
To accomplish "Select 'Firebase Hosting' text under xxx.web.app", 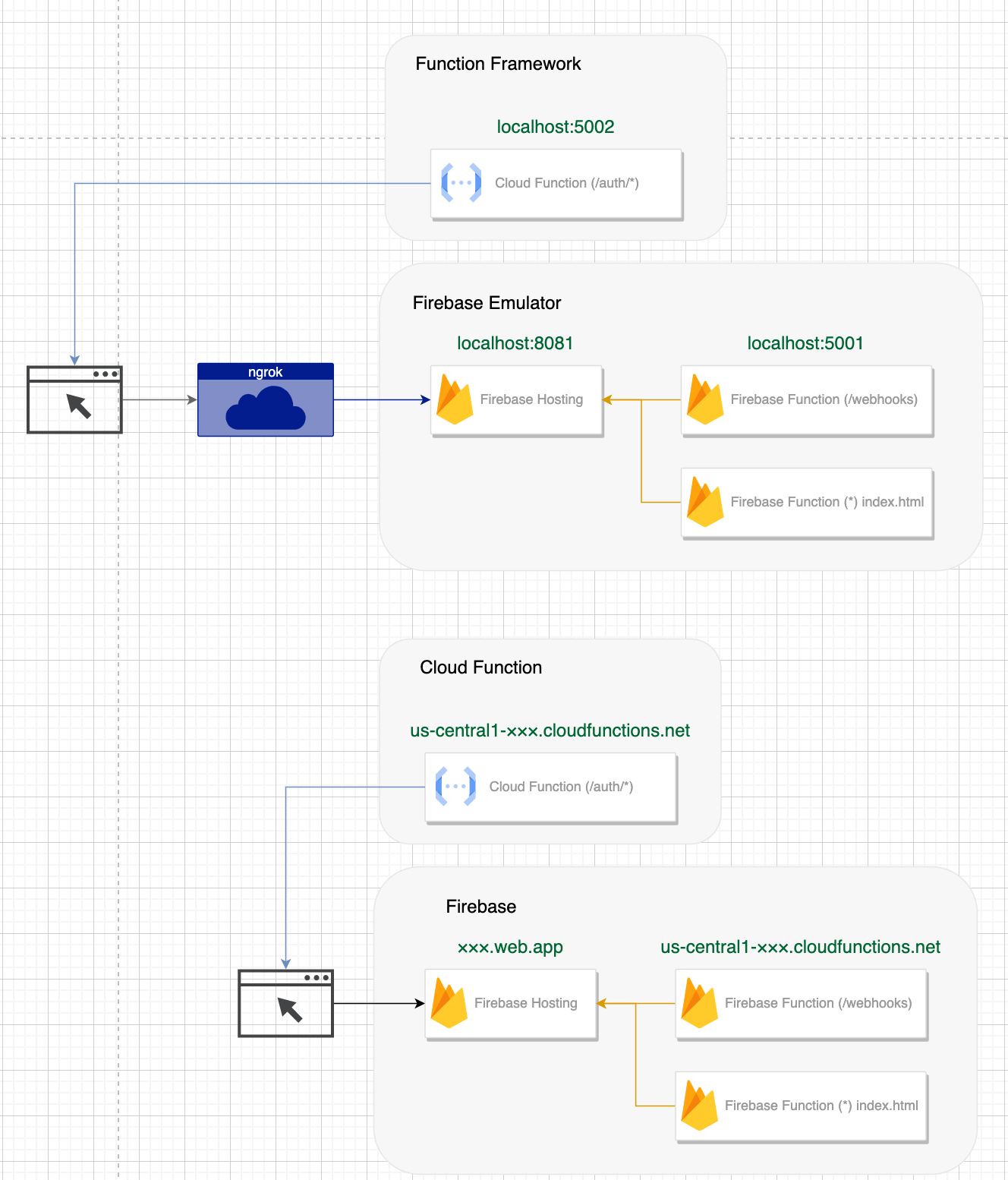I will [526, 1003].
